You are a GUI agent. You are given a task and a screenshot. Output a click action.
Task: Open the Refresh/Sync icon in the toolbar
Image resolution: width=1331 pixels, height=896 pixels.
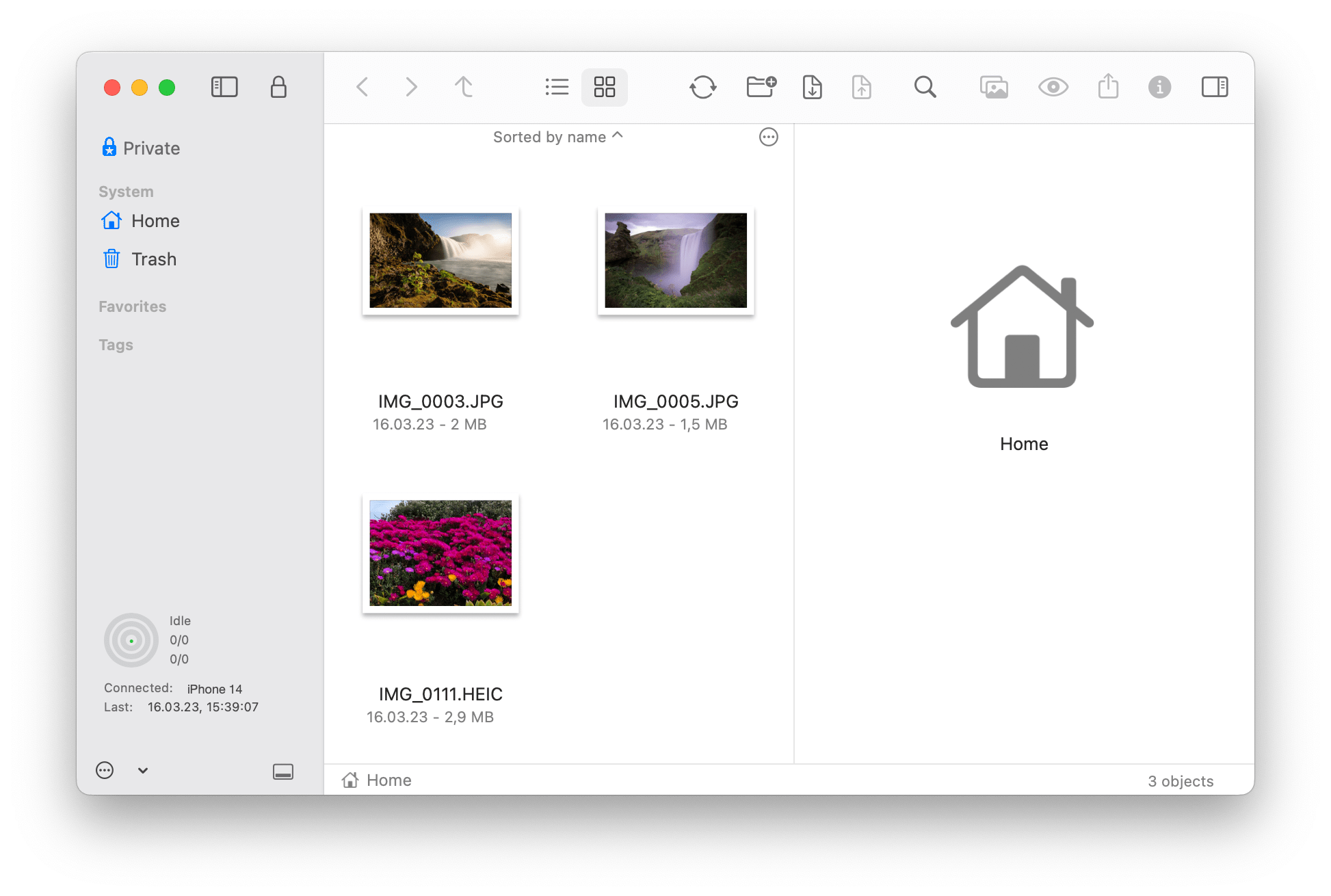tap(704, 87)
